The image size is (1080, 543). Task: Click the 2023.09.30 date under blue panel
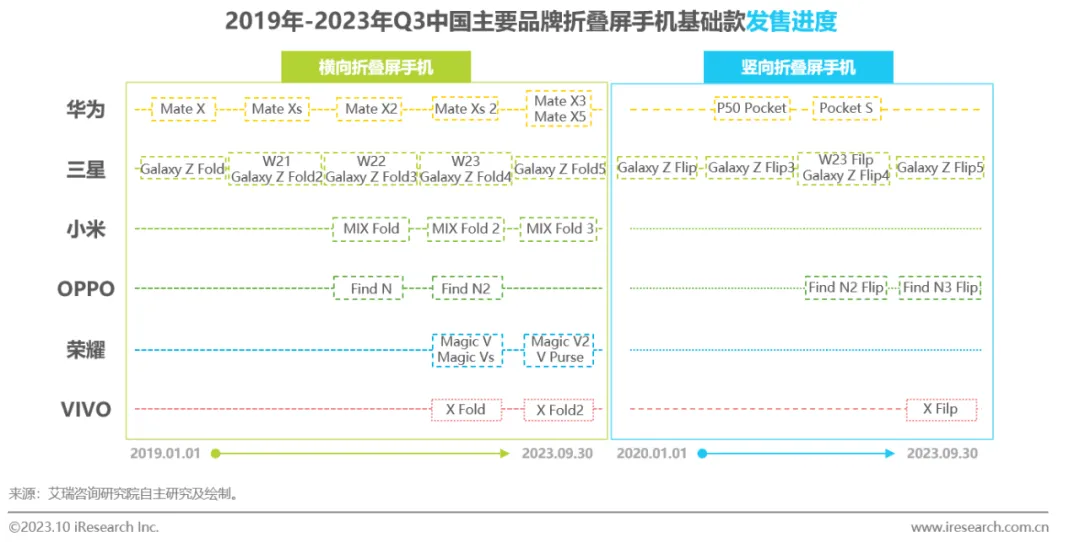coord(942,453)
